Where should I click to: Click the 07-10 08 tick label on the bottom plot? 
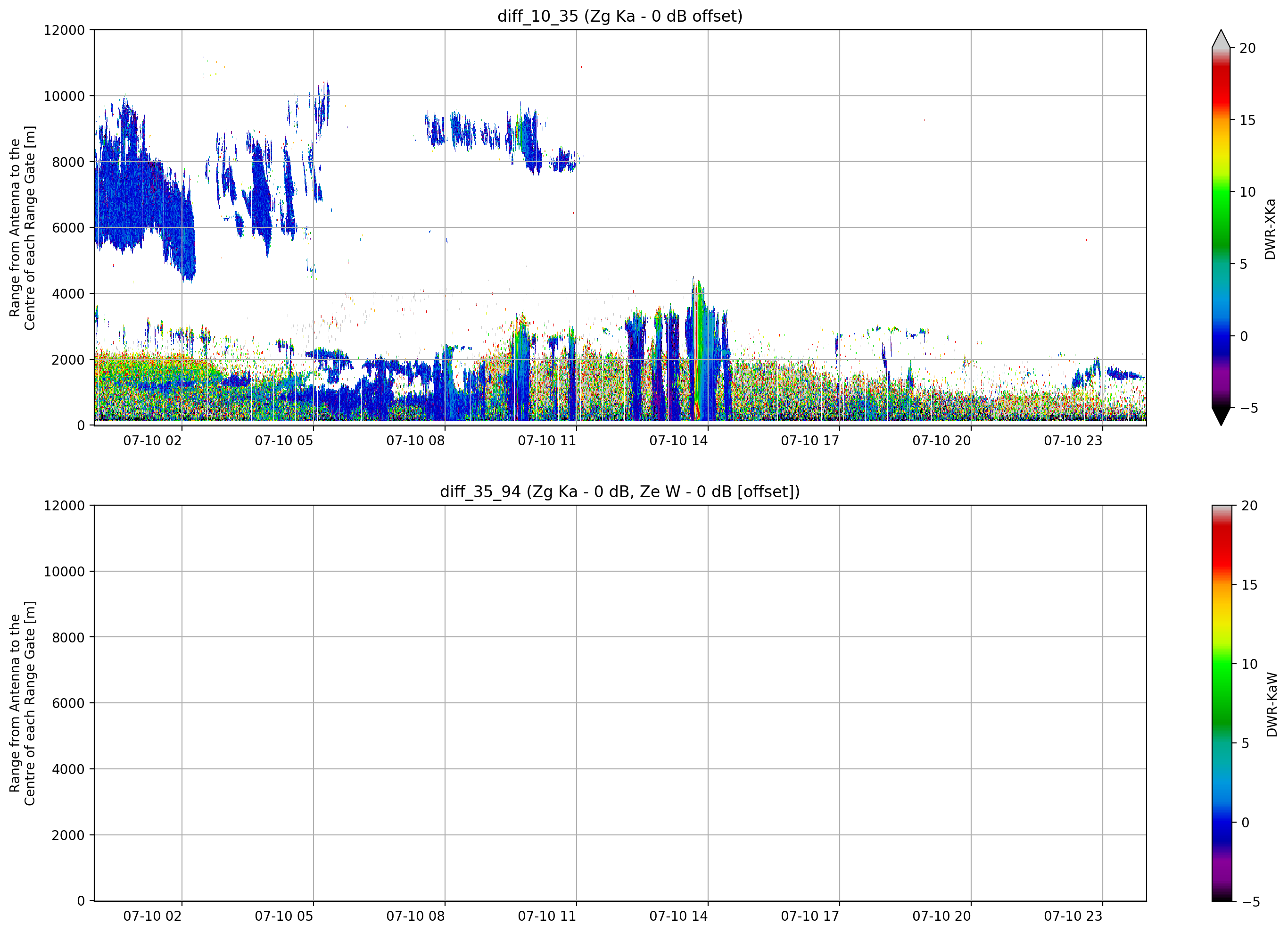click(415, 916)
